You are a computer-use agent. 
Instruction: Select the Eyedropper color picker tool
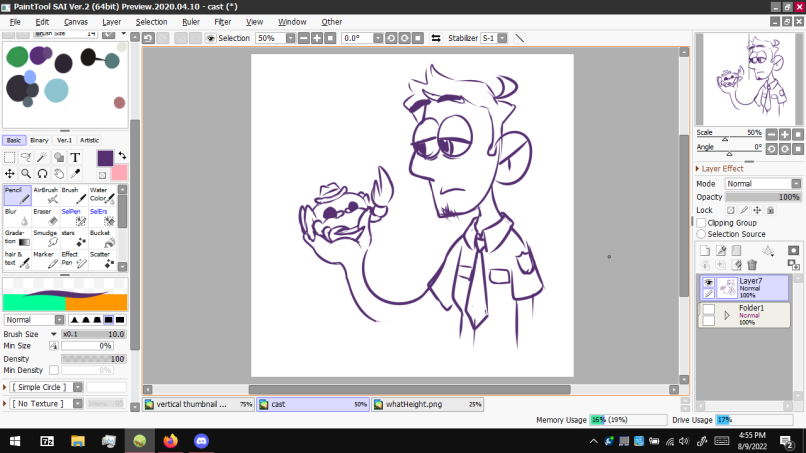75,173
